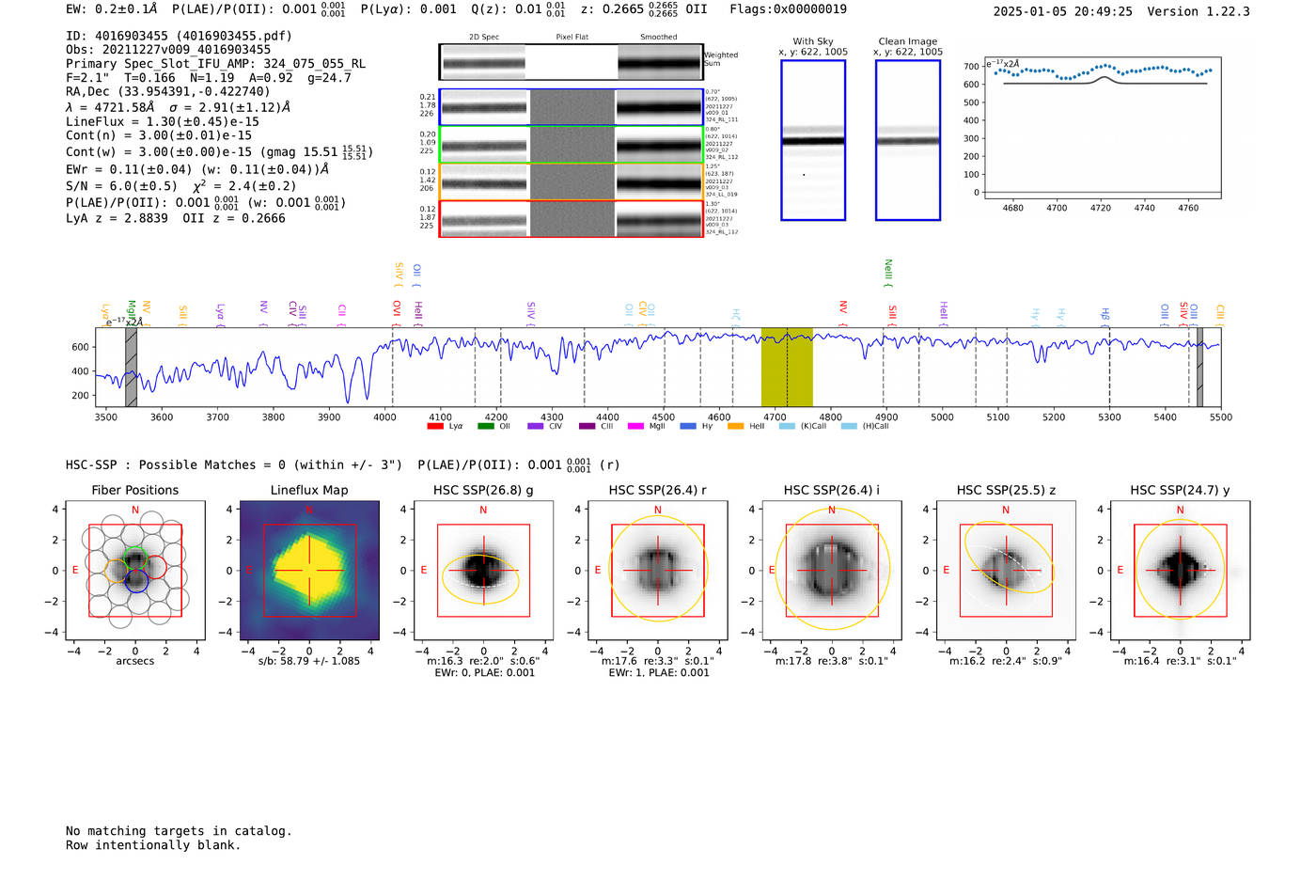
Task: Select the Weighted Sum 2D spectrum row
Action: 571,62
